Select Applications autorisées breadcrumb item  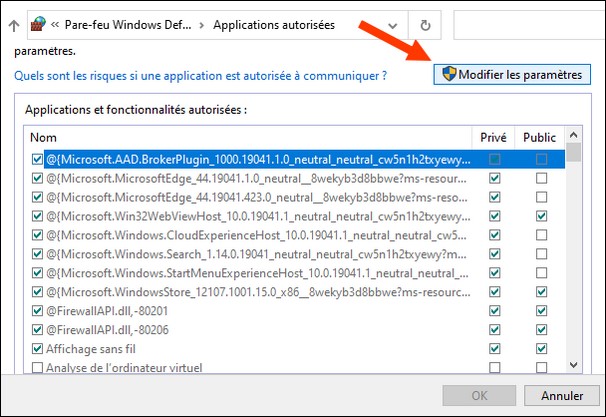[x=274, y=25]
